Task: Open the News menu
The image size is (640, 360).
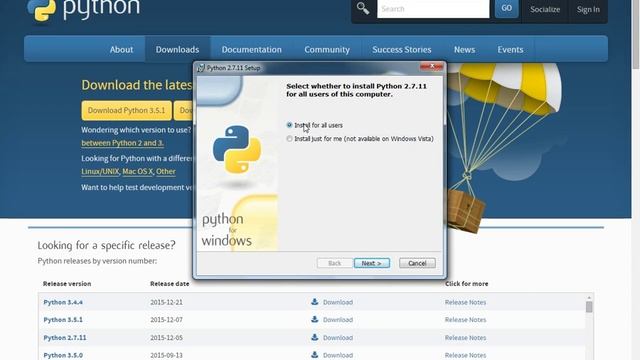Action: (x=464, y=49)
